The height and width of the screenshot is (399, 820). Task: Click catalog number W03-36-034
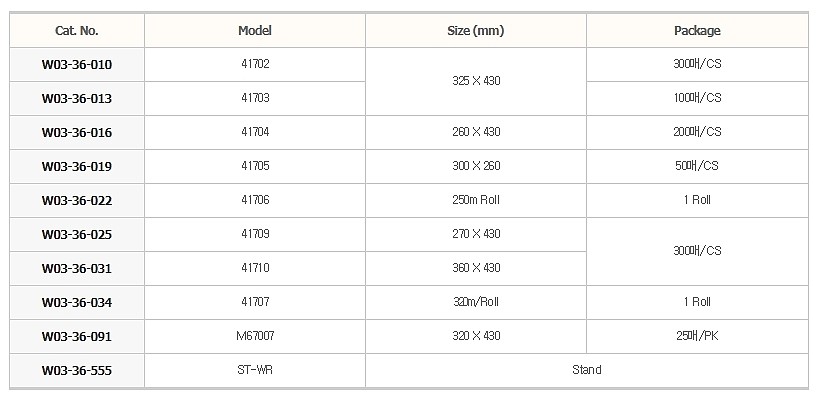77,303
